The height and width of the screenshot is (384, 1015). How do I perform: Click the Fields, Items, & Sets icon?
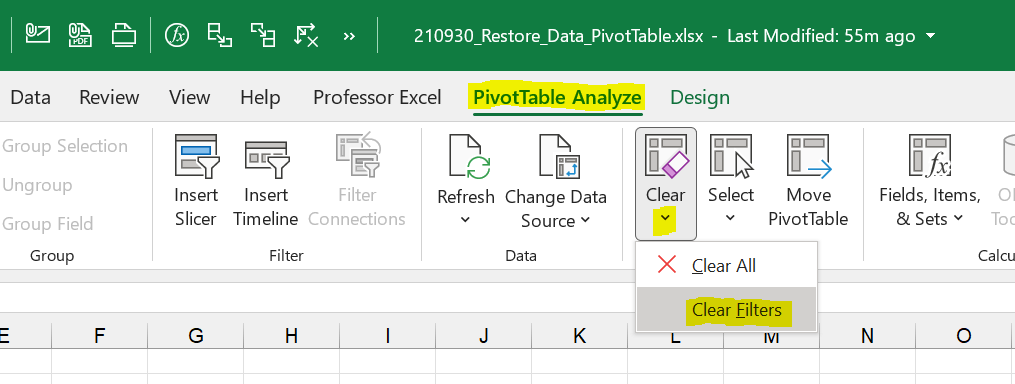coord(930,156)
